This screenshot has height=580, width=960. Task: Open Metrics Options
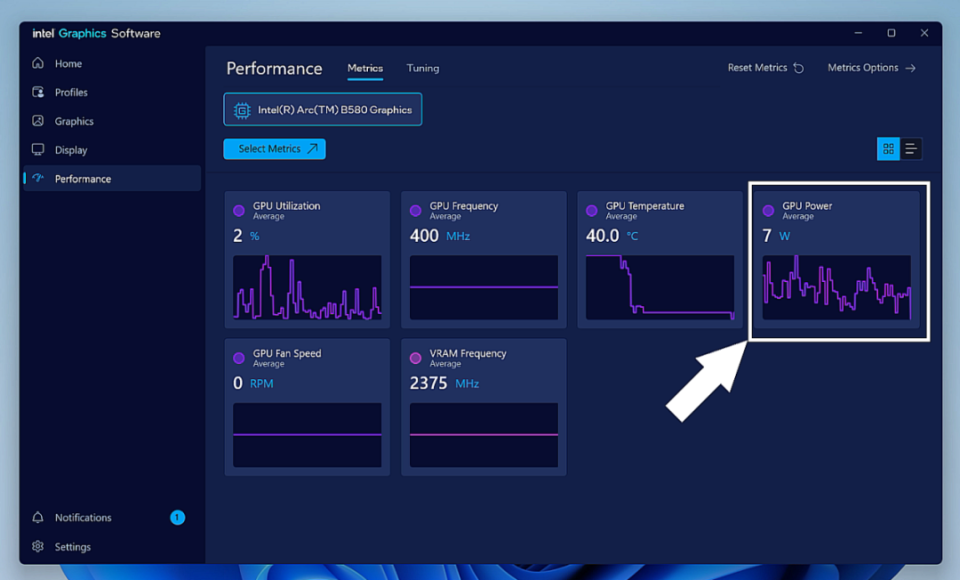(x=871, y=67)
